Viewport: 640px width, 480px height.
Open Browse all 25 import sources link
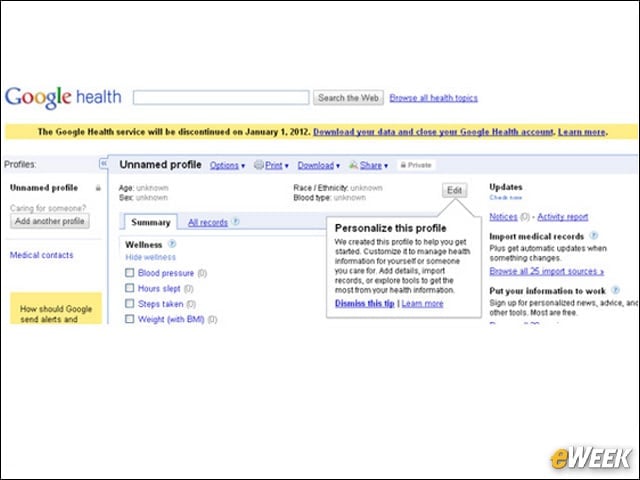coord(547,271)
